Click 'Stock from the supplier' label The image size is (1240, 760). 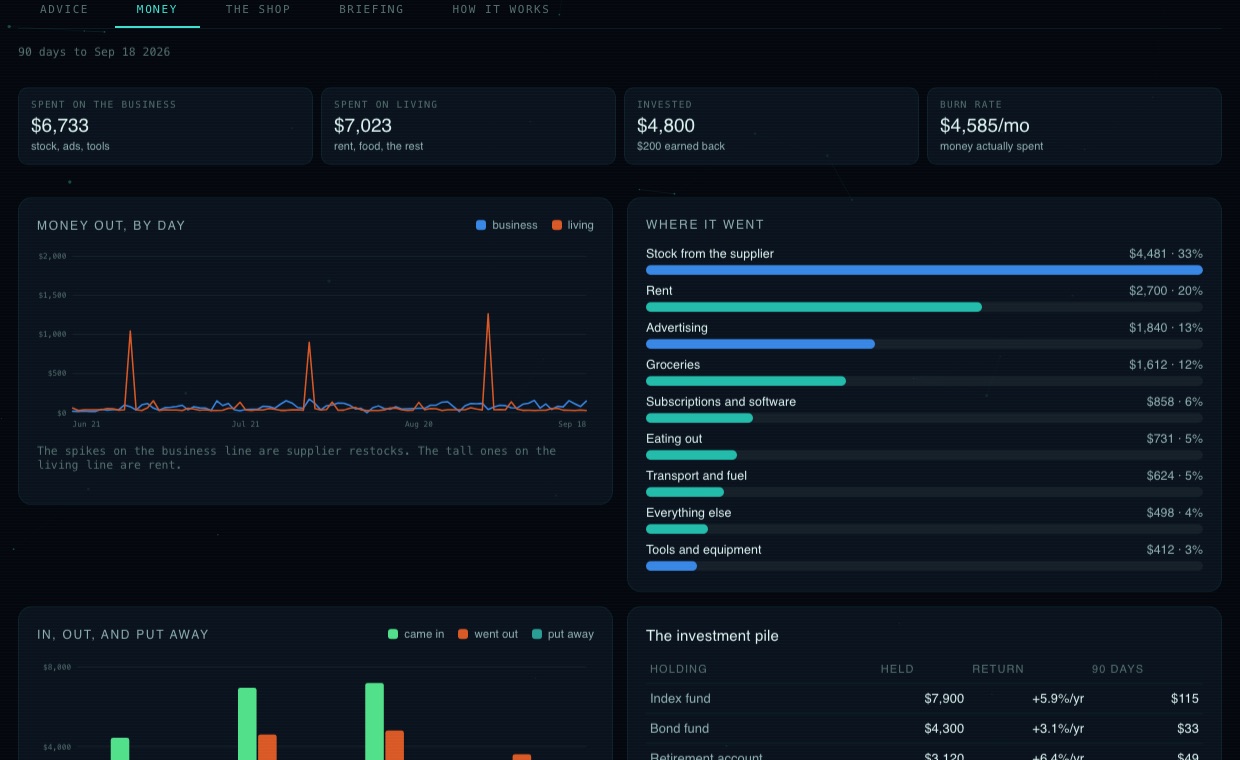click(710, 254)
